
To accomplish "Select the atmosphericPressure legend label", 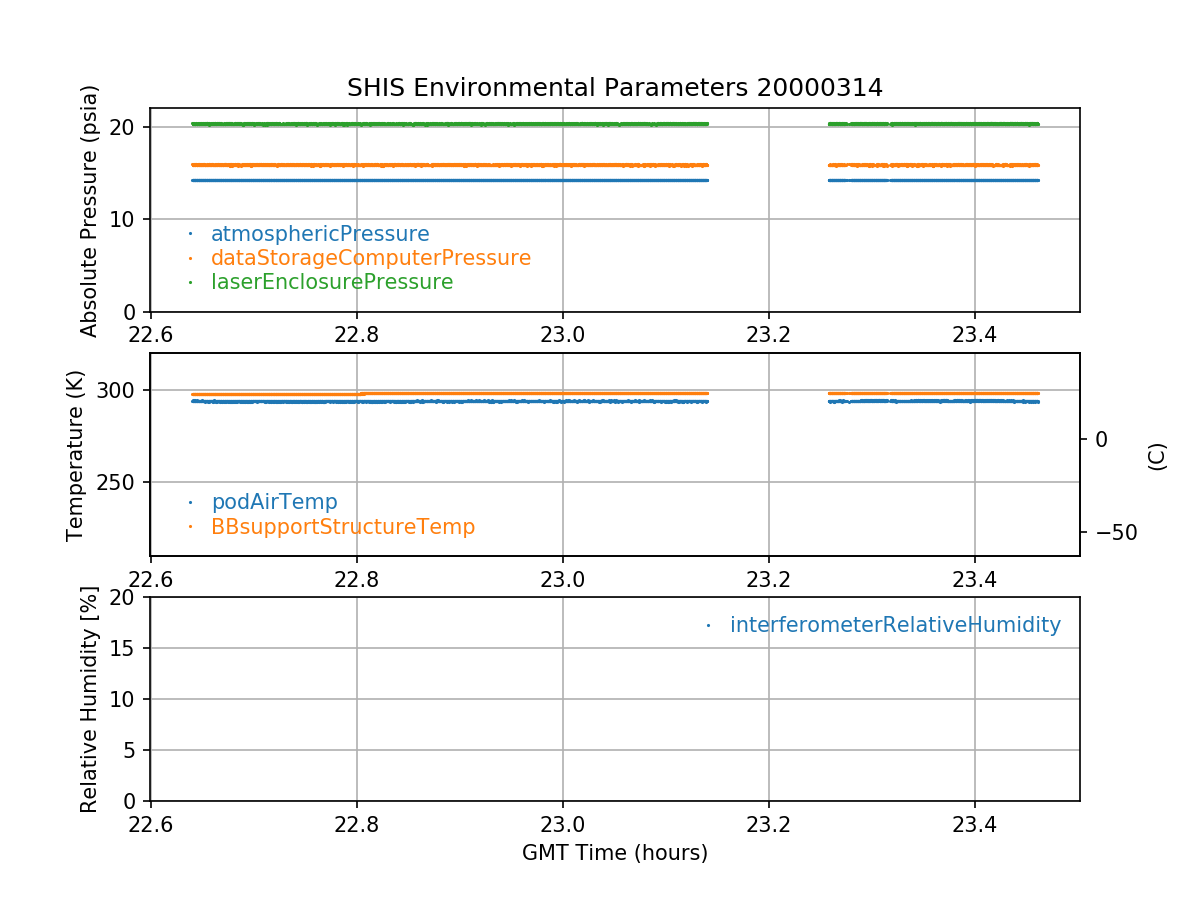I will (x=320, y=234).
